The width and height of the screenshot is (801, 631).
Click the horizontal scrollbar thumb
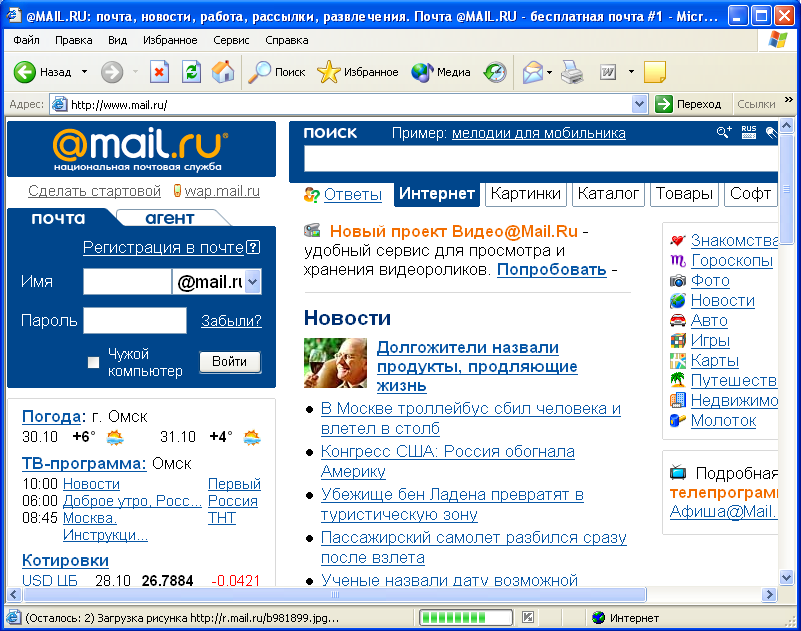pos(335,595)
